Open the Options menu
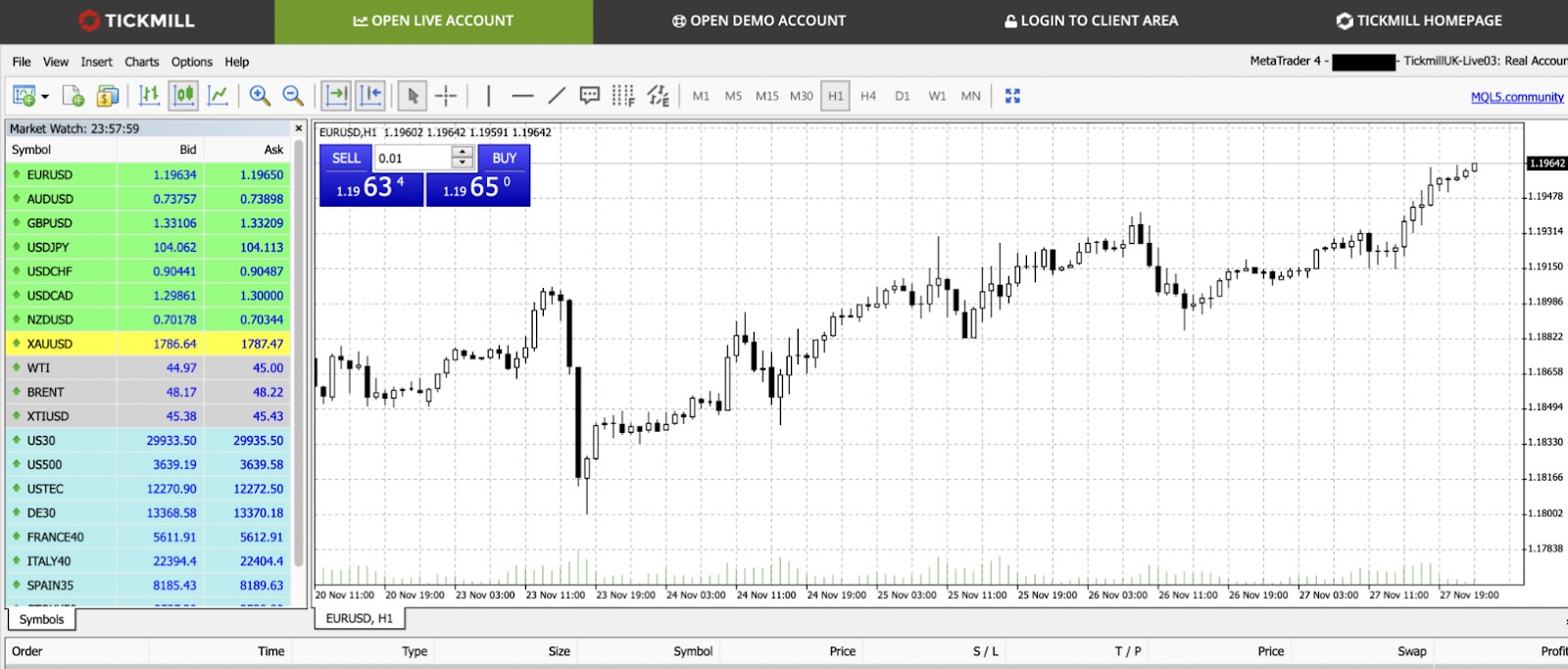The height and width of the screenshot is (669, 1568). click(x=192, y=62)
